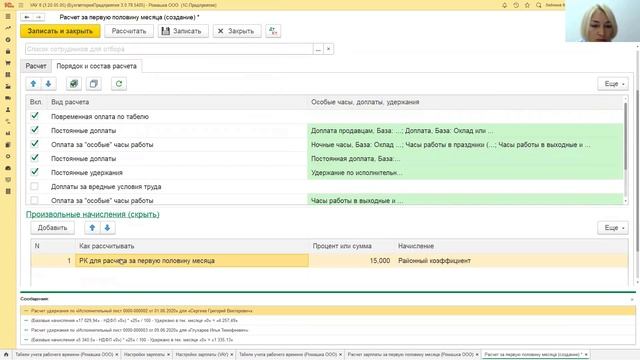Toggle checkbox of Постоянные доплаты with Постоянная доплата
Image resolution: width=640 pixels, height=360 pixels.
tap(35, 158)
